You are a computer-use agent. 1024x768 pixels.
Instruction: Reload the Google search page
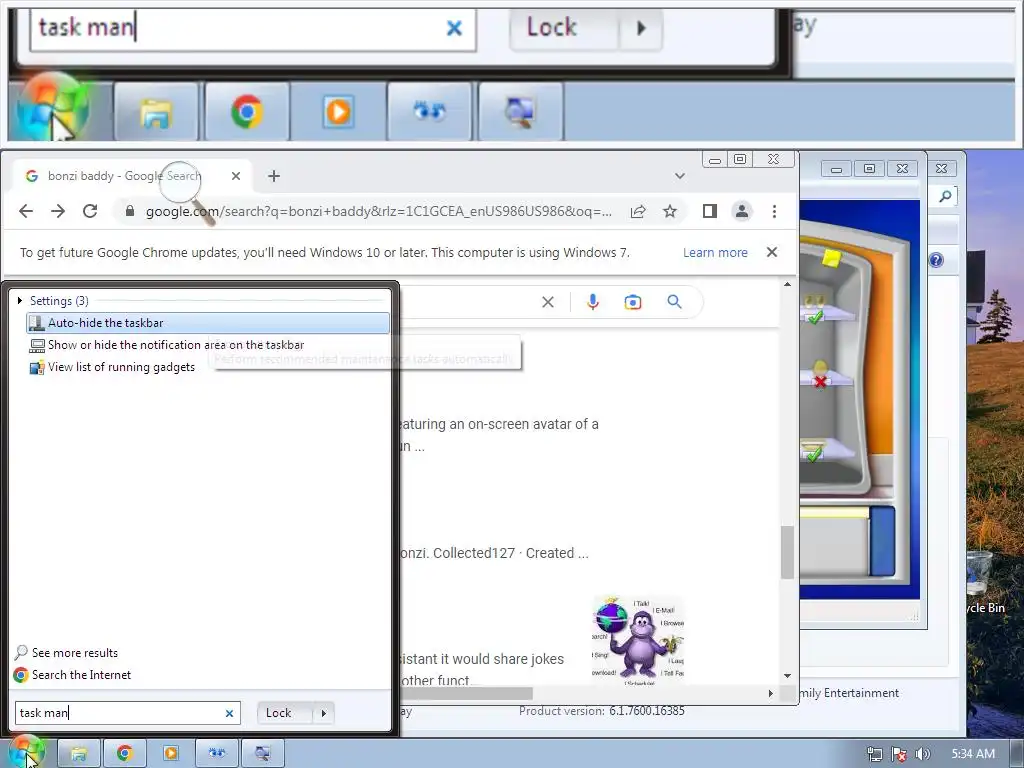90,211
